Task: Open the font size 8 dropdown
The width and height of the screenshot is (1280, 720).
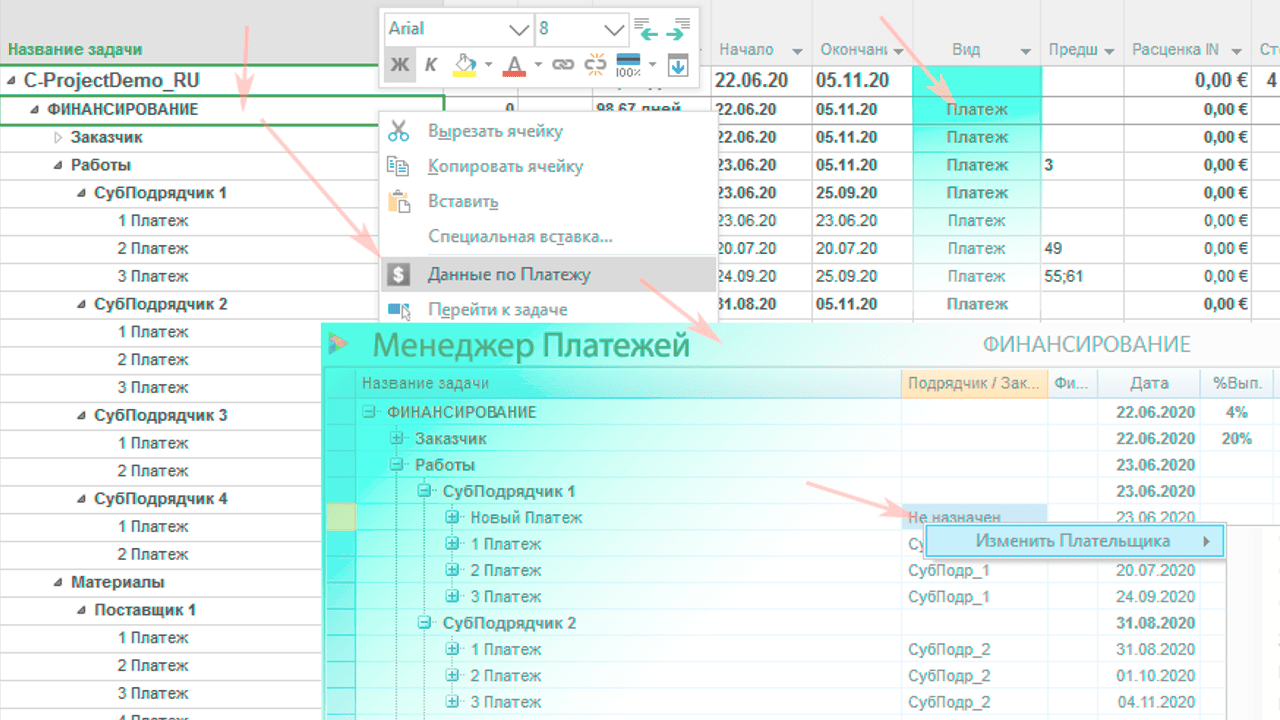Action: [x=612, y=29]
